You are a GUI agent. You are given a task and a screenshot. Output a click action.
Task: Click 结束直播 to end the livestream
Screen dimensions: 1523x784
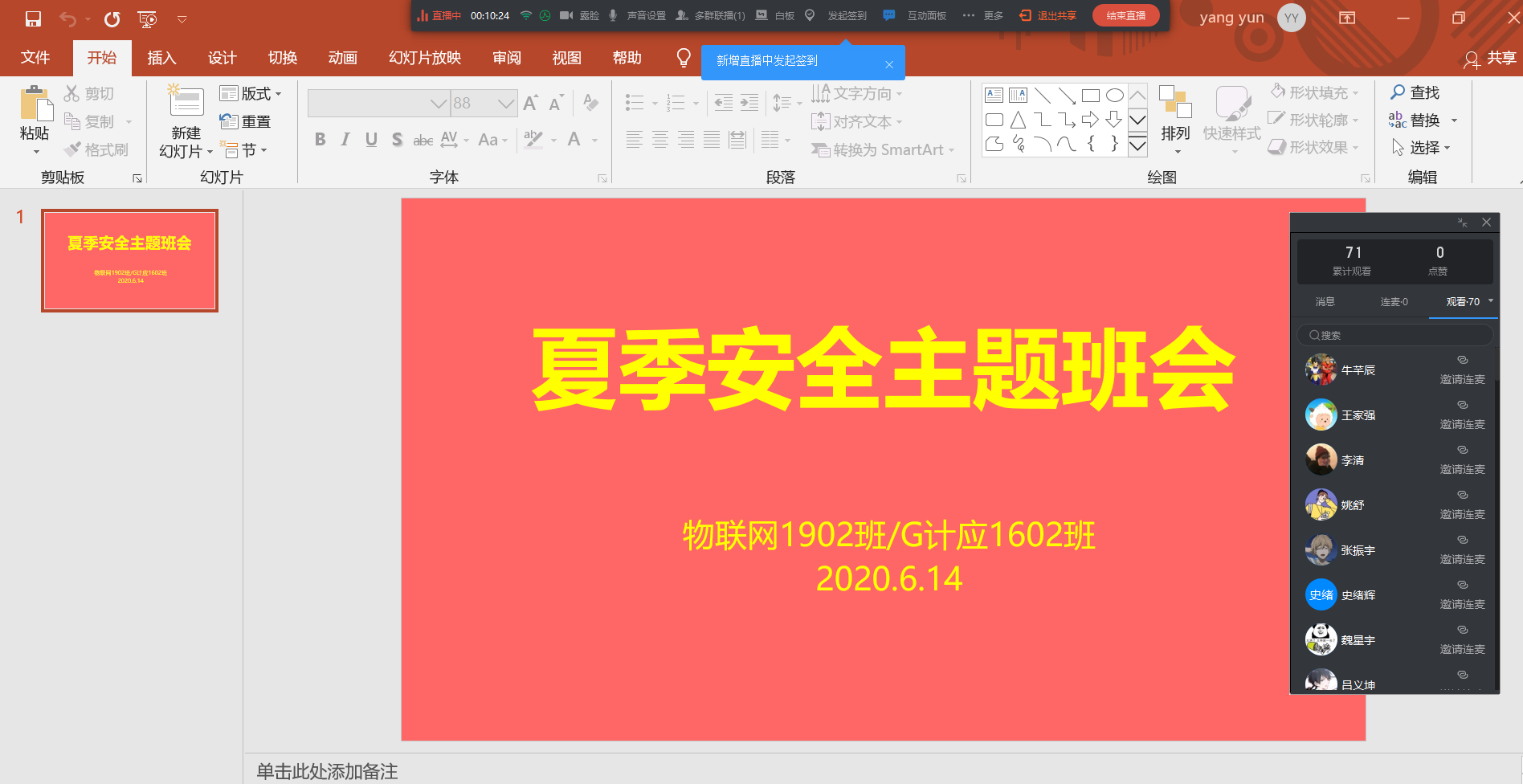point(1125,14)
